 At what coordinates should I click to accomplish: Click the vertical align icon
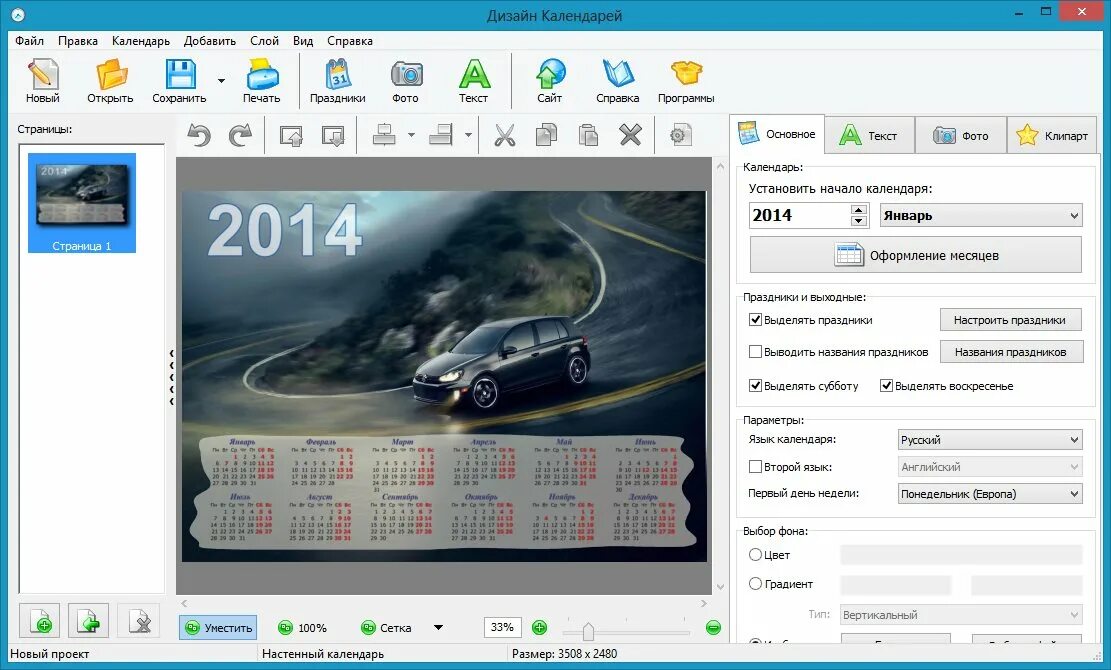pyautogui.click(x=441, y=135)
